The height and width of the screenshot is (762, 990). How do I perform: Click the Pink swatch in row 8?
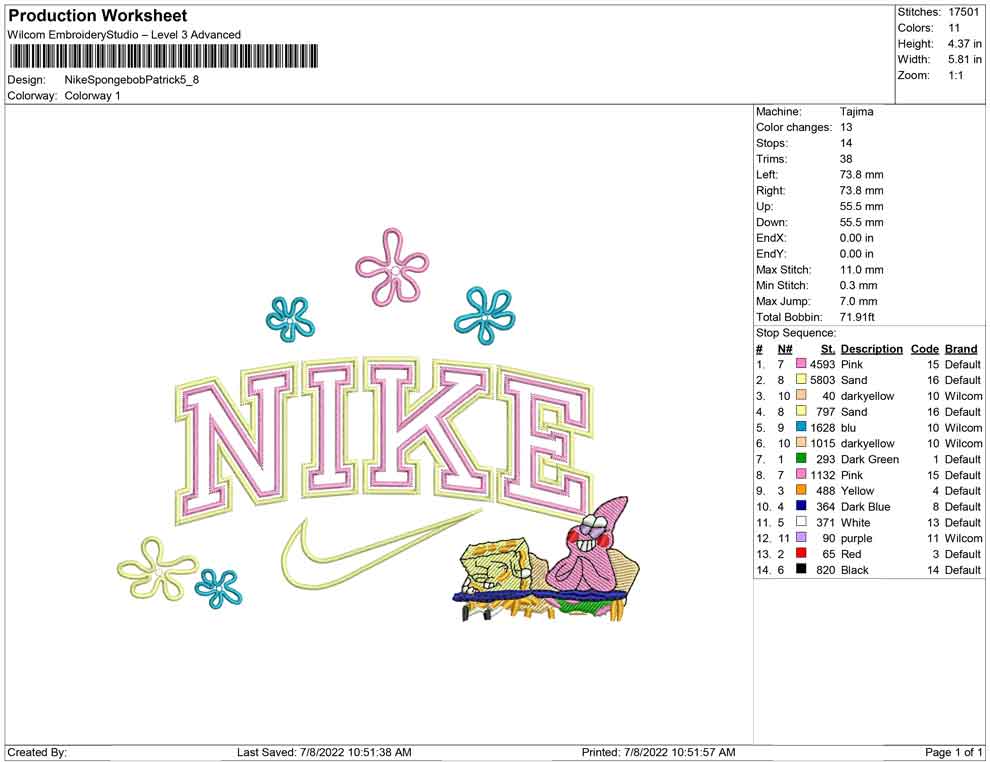[x=801, y=475]
